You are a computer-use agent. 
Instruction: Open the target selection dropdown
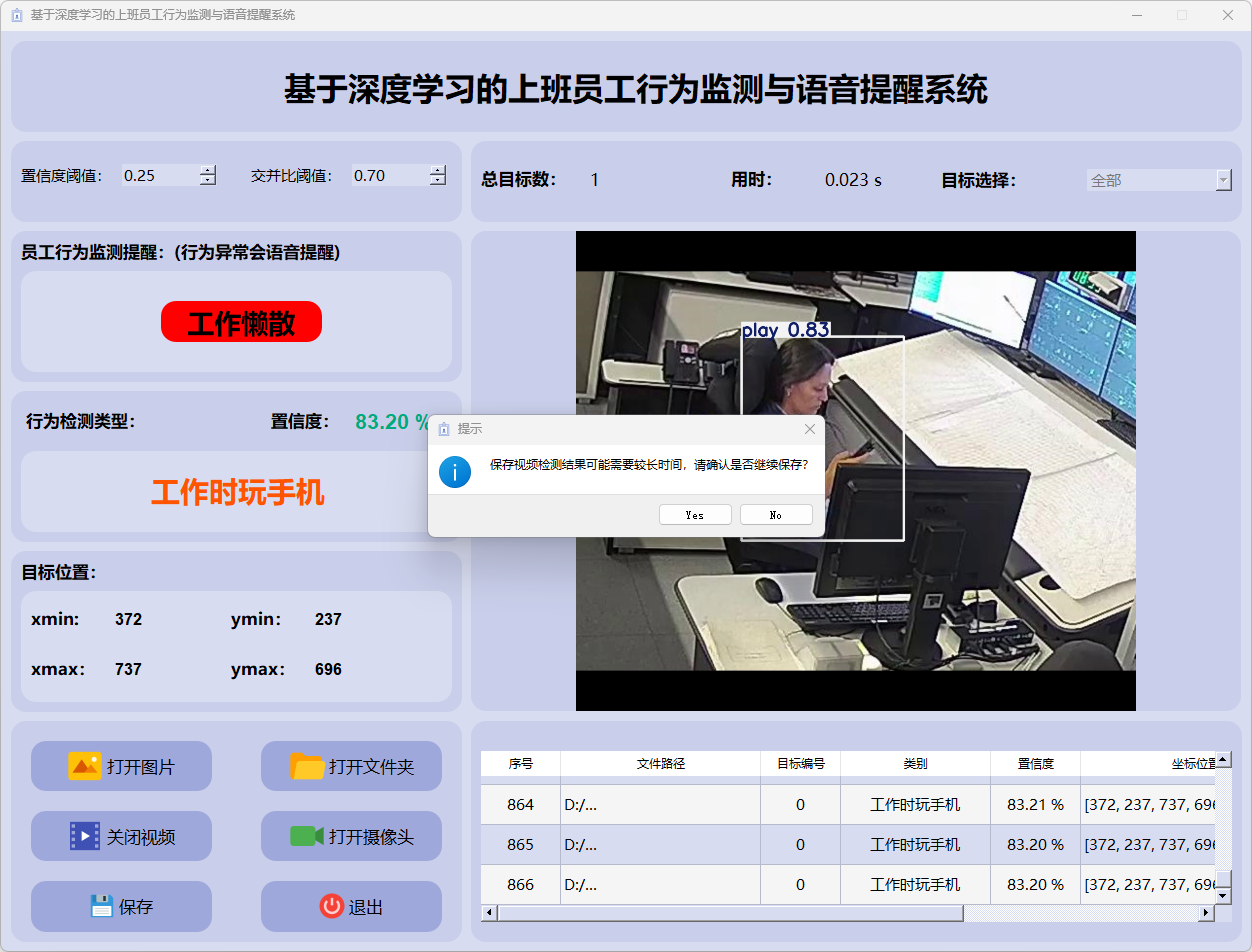(1223, 180)
